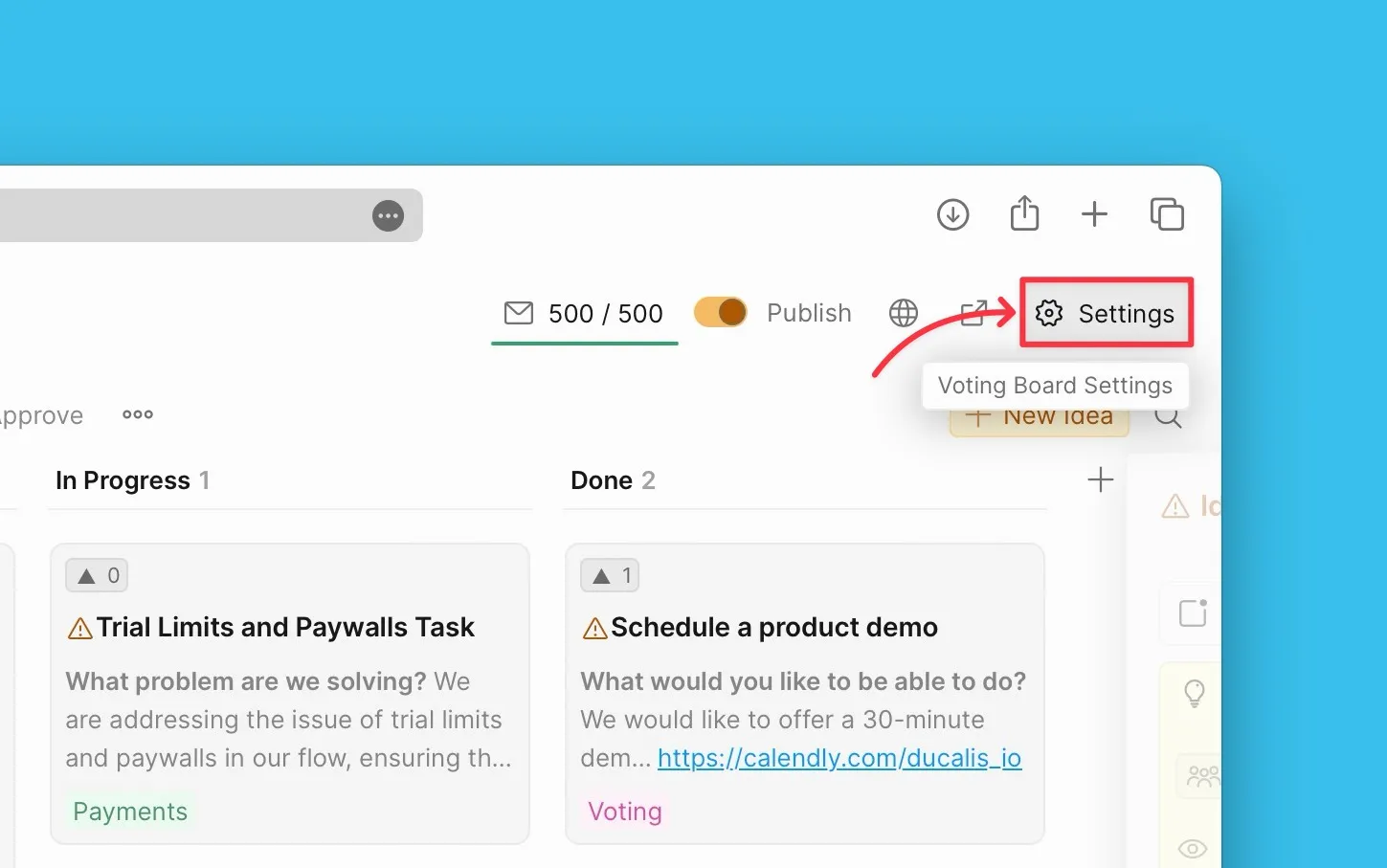Screen dimensions: 1387x868
Task: Open the 500 / 500 email counter
Action: coord(584,313)
